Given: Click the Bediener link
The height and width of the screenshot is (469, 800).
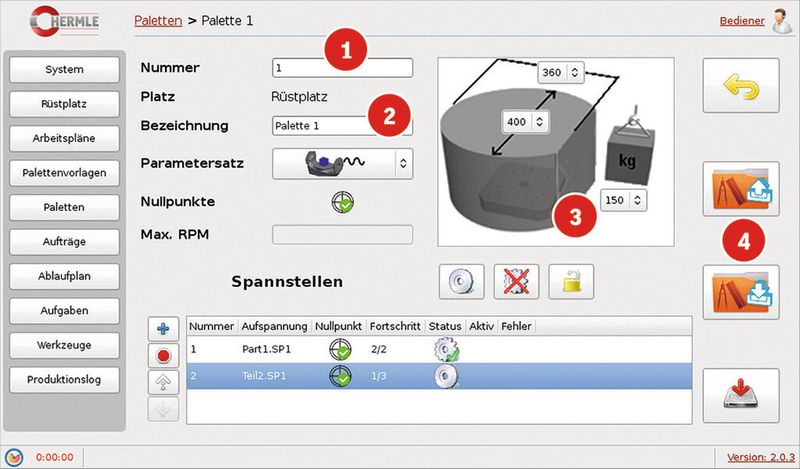Looking at the screenshot, I should click(742, 21).
